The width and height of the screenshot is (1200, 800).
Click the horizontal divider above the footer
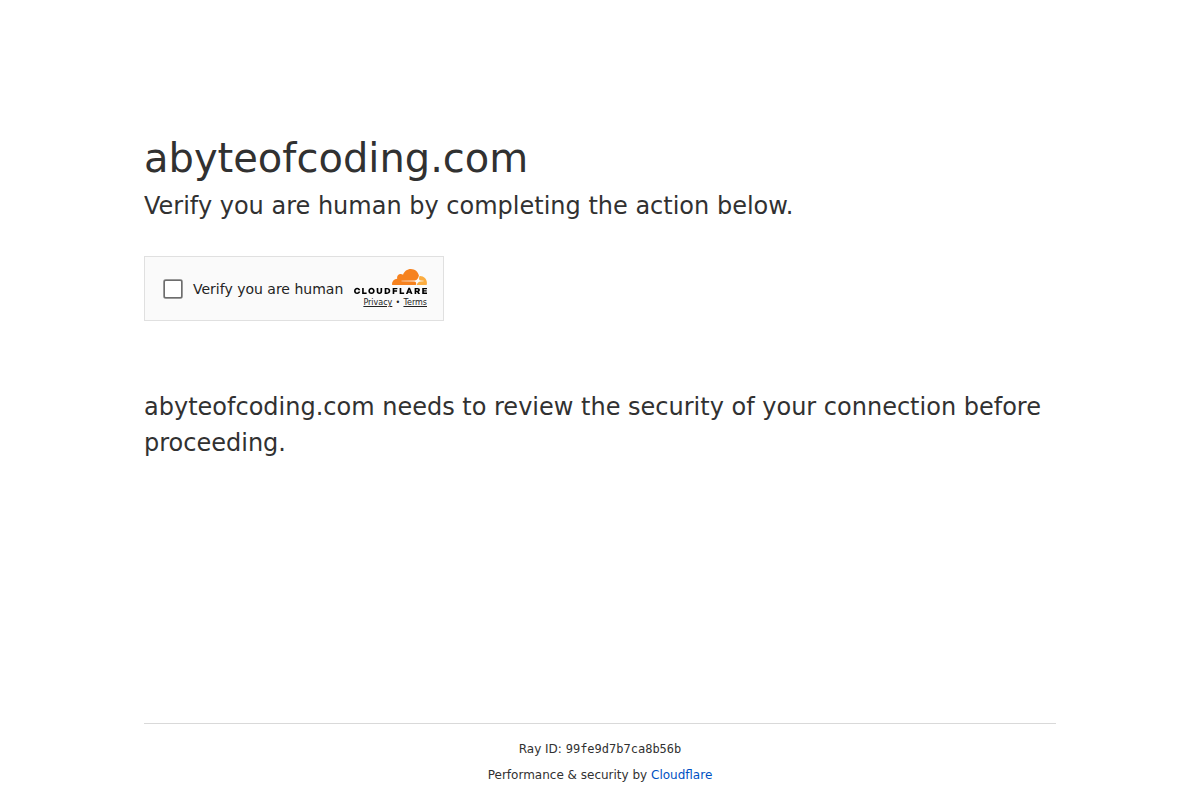pyautogui.click(x=600, y=723)
